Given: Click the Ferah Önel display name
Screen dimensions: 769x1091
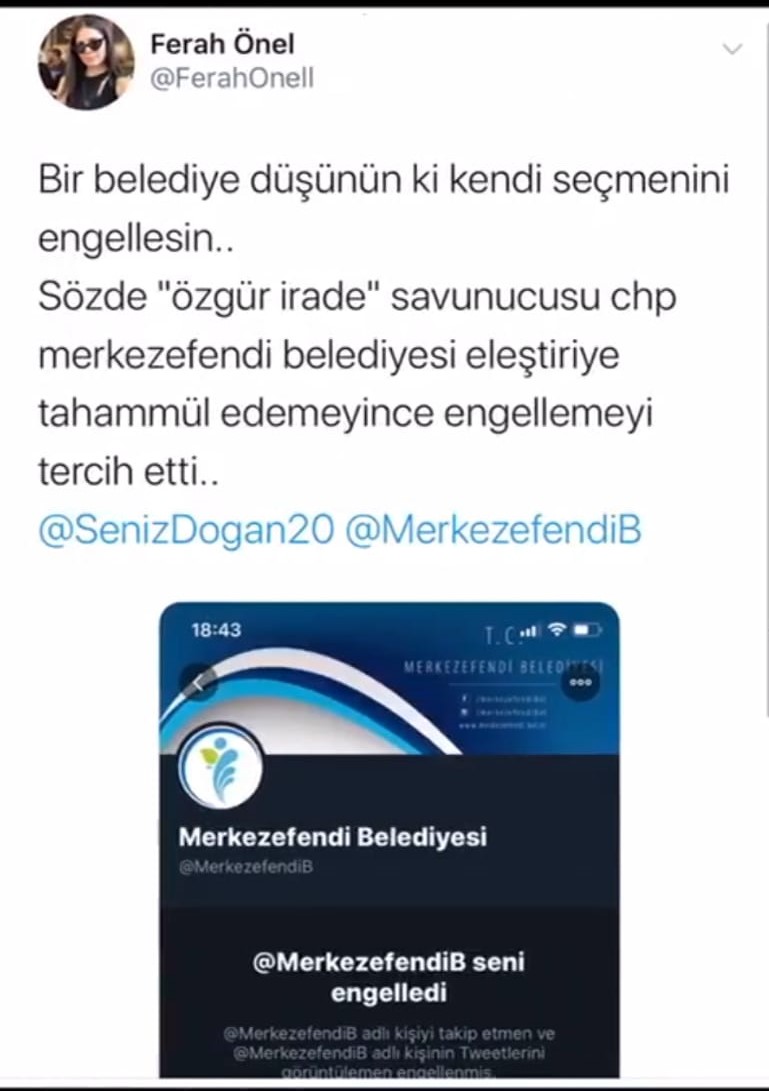Looking at the screenshot, I should click(223, 45).
